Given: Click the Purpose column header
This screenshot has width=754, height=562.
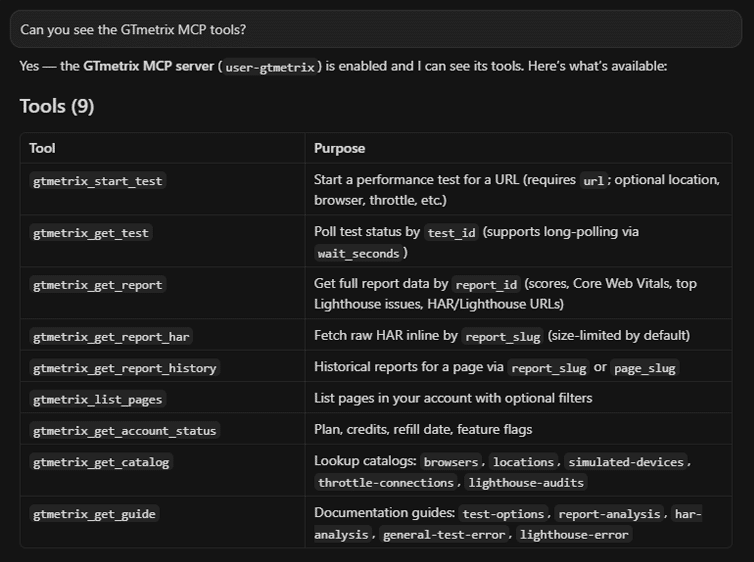Looking at the screenshot, I should [339, 148].
